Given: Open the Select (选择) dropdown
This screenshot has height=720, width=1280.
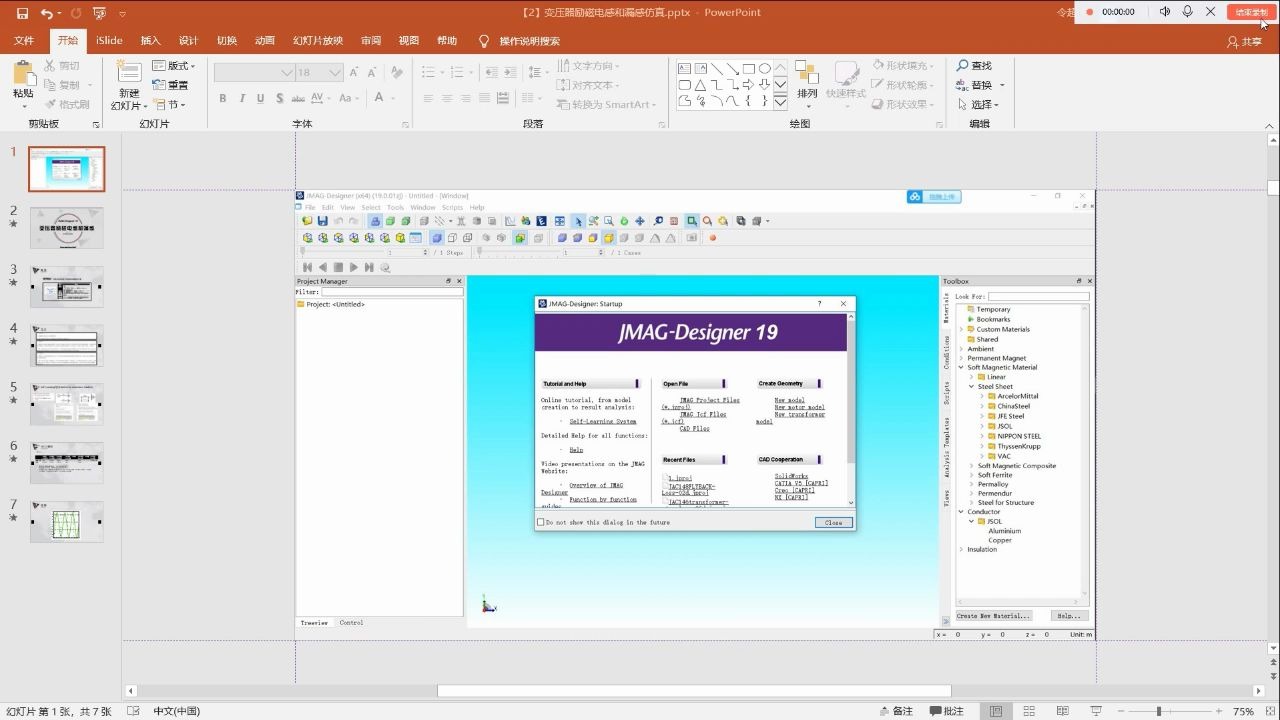Looking at the screenshot, I should click(978, 104).
